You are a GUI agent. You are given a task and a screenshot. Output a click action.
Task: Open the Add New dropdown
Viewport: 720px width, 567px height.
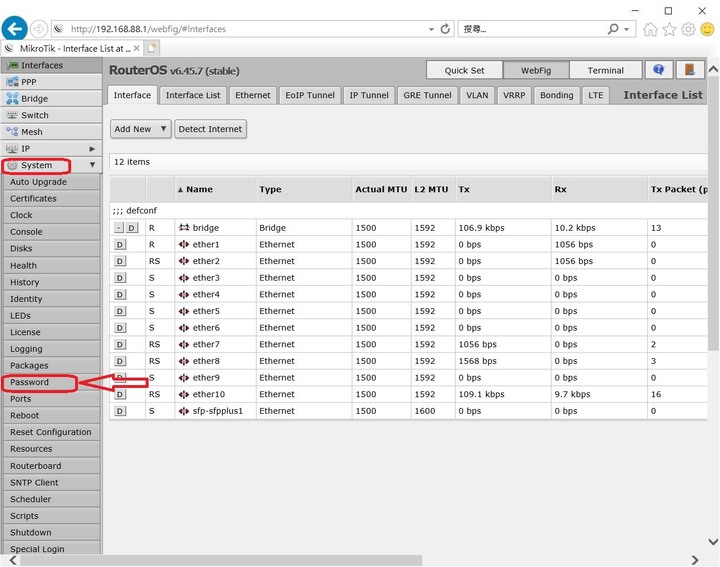141,129
